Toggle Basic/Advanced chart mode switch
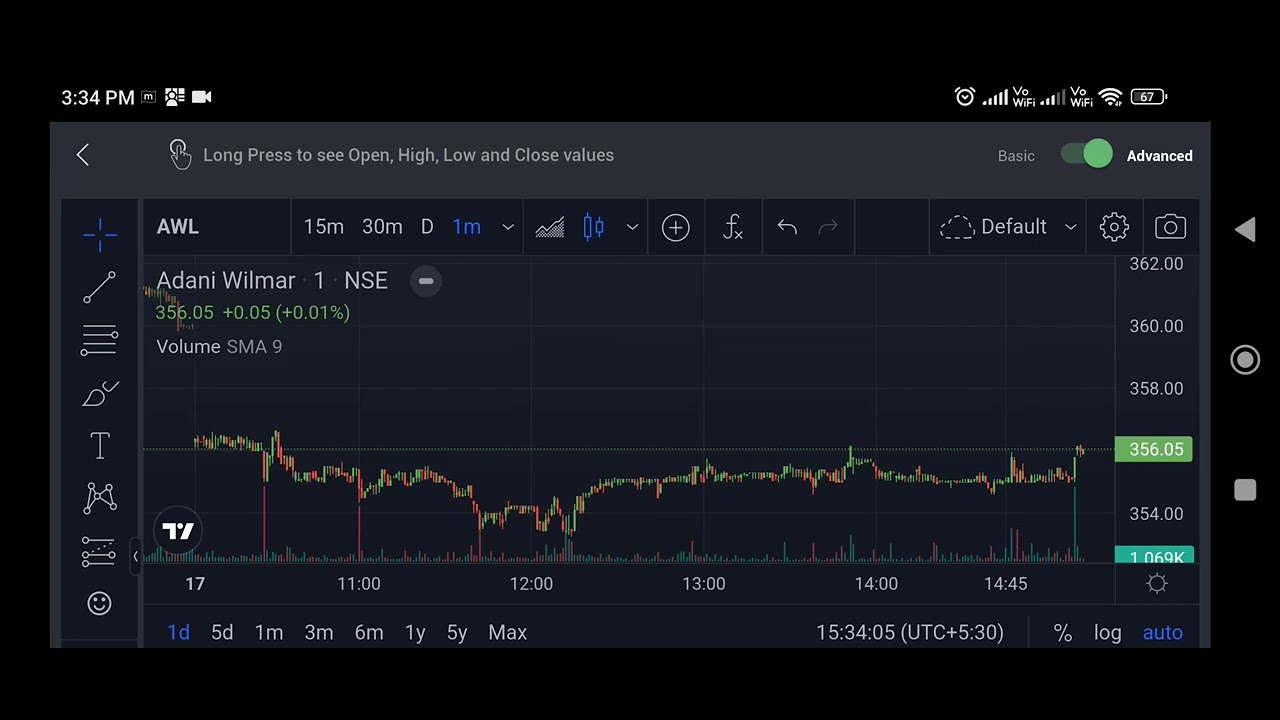 (x=1087, y=154)
